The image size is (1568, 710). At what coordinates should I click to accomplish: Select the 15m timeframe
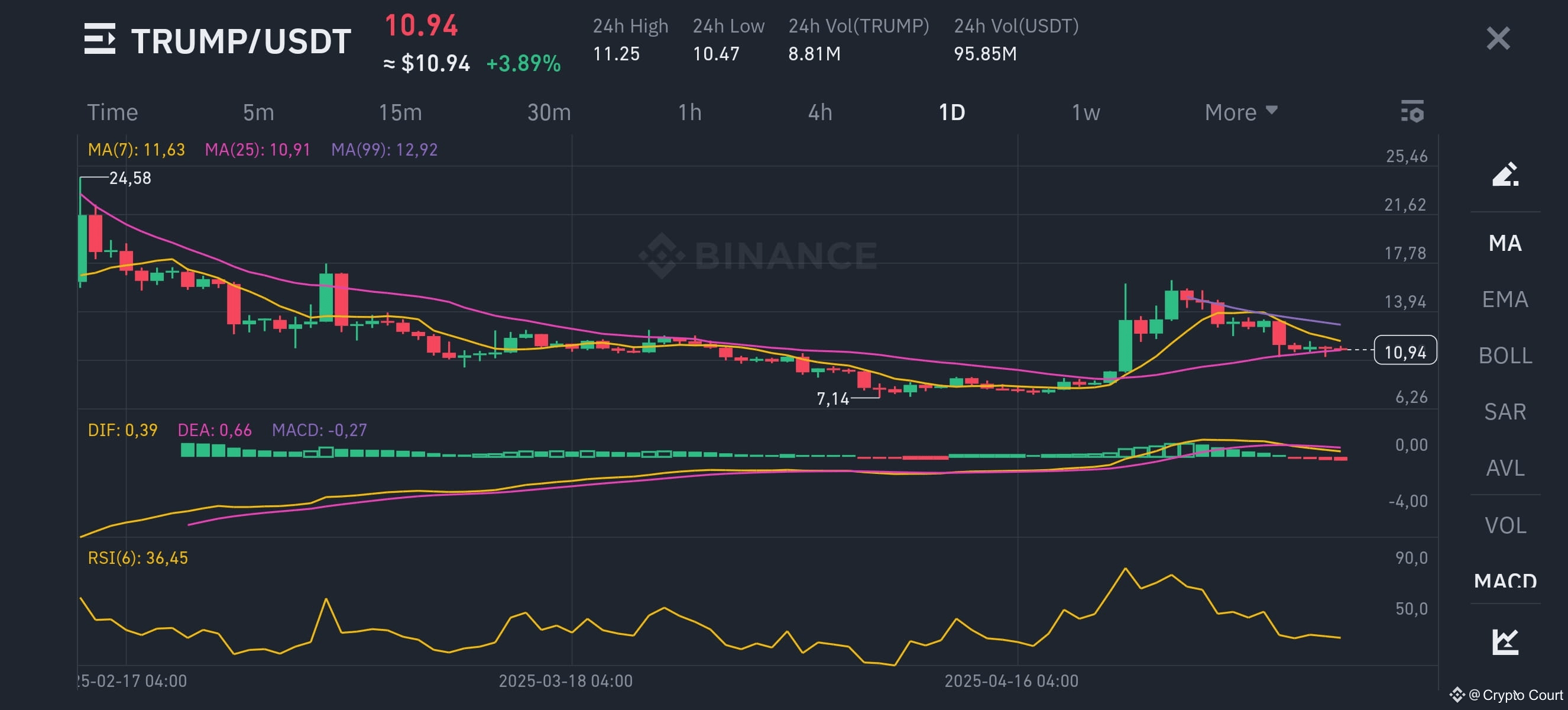point(400,112)
